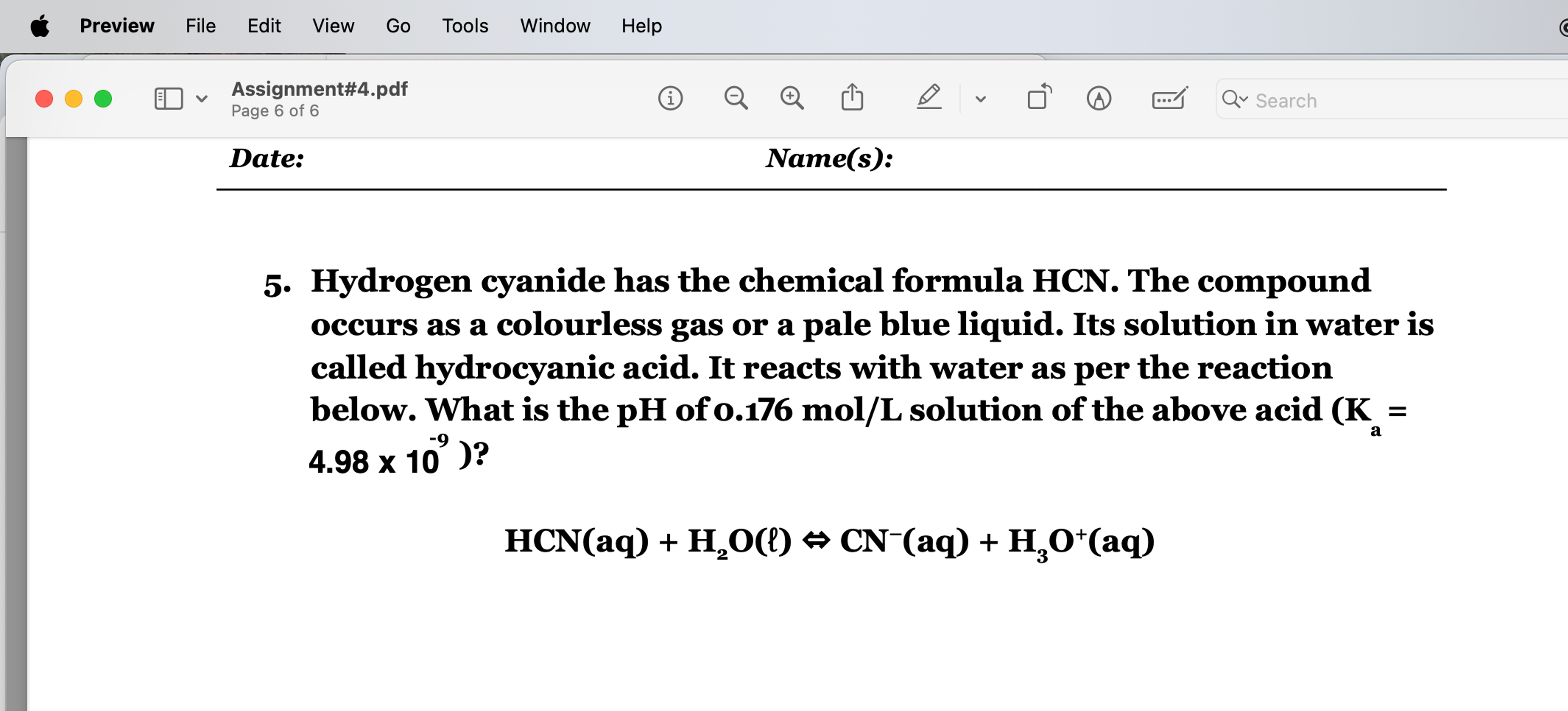Rotate the current page left
1568x711 pixels.
1039,98
